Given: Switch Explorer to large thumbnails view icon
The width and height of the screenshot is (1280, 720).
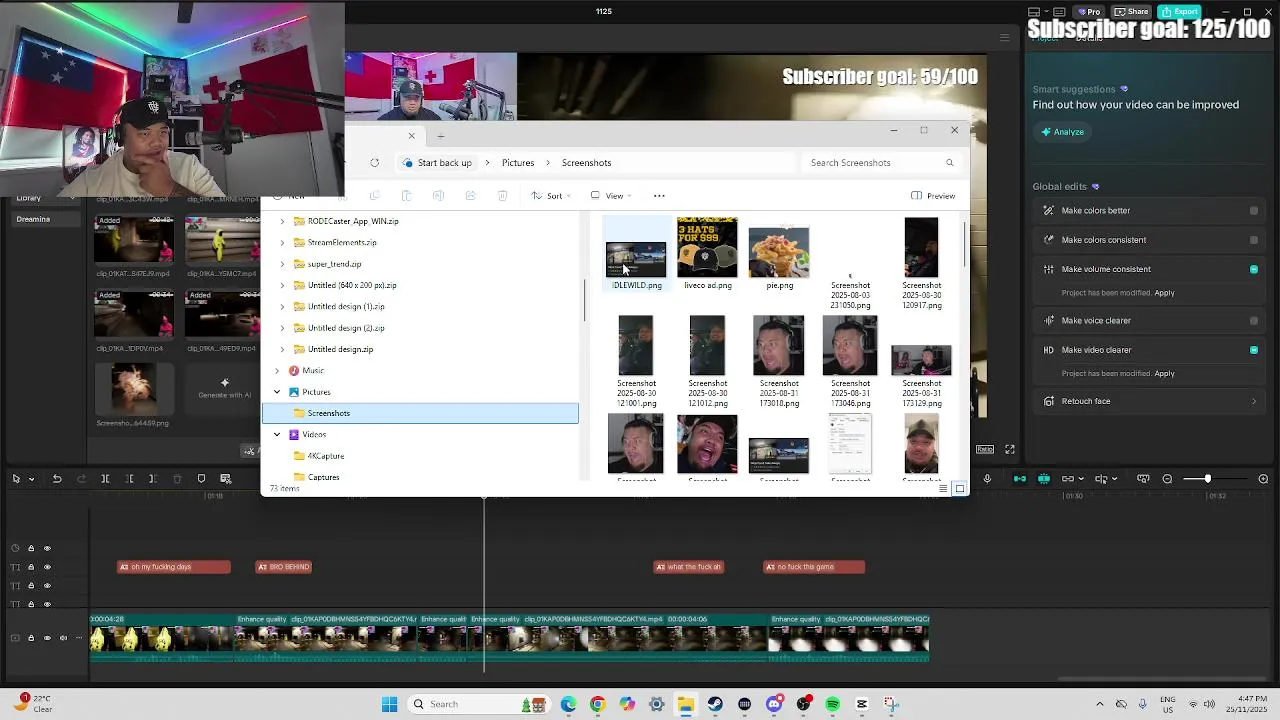Looking at the screenshot, I should tap(960, 489).
